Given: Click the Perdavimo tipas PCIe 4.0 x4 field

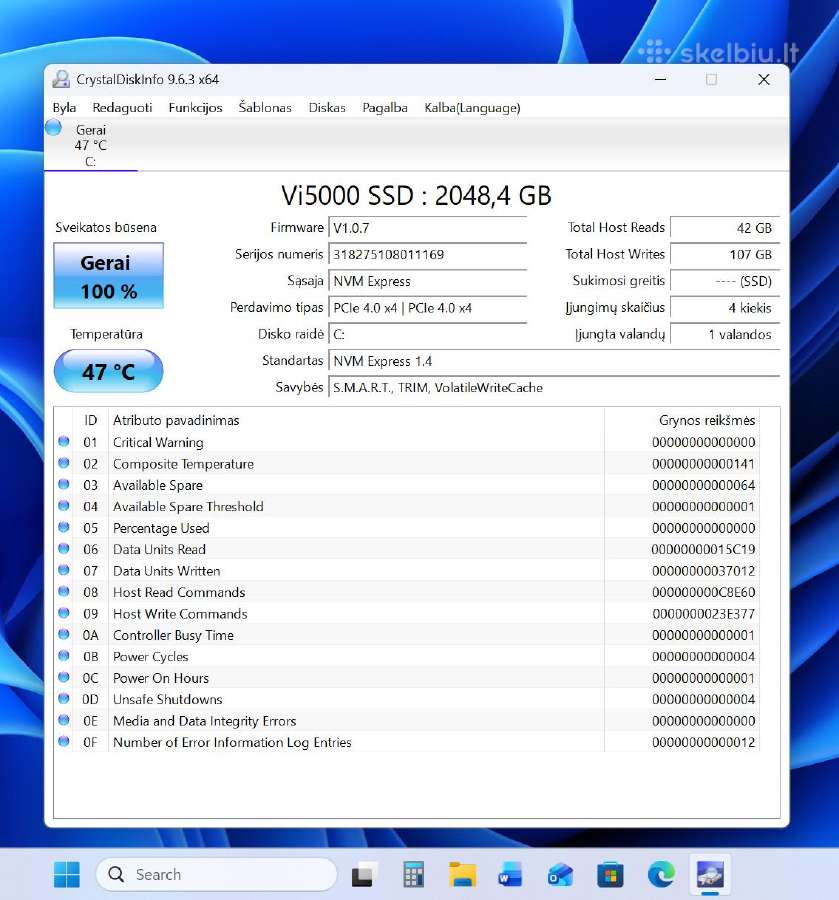Looking at the screenshot, I should 428,308.
